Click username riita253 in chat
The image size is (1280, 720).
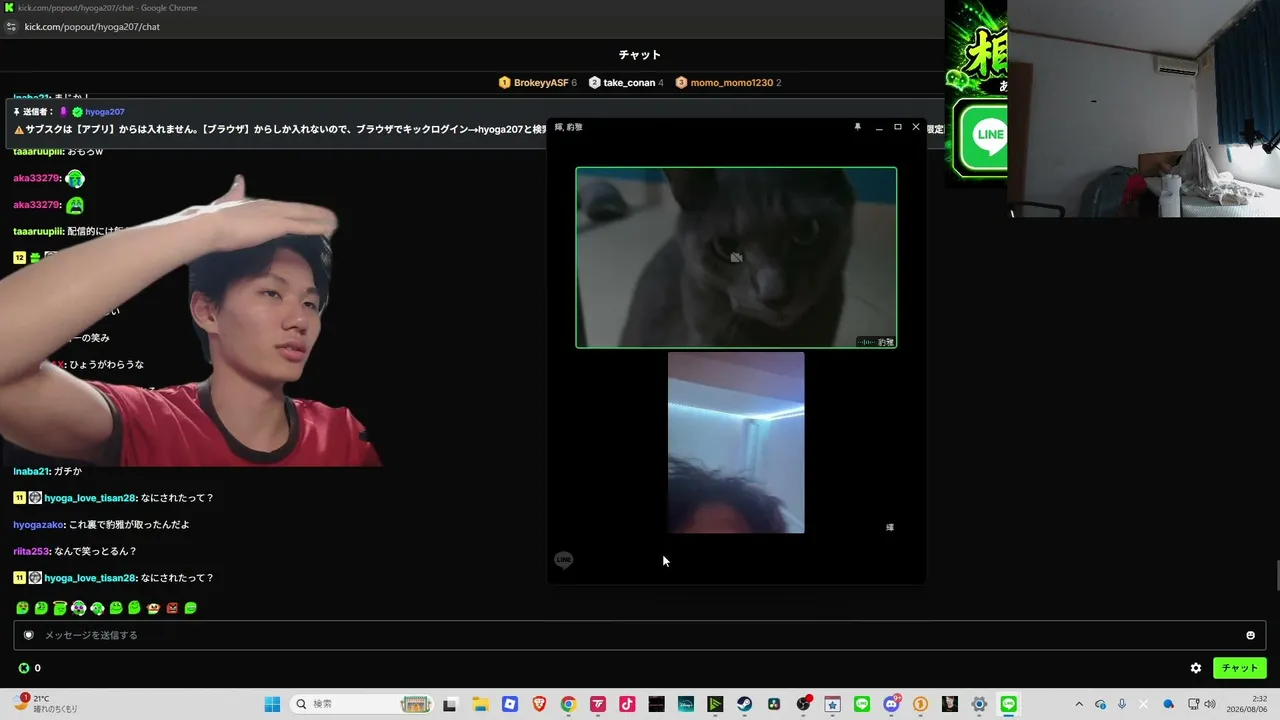coord(32,551)
